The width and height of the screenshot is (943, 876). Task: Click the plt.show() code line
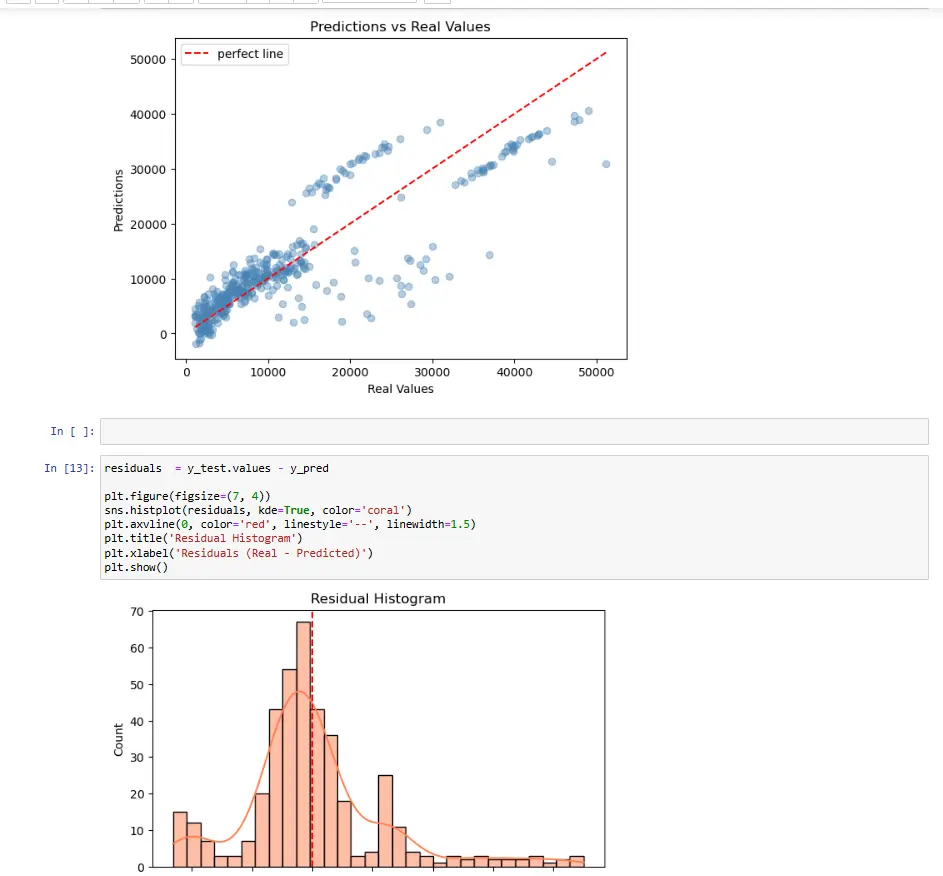point(136,568)
